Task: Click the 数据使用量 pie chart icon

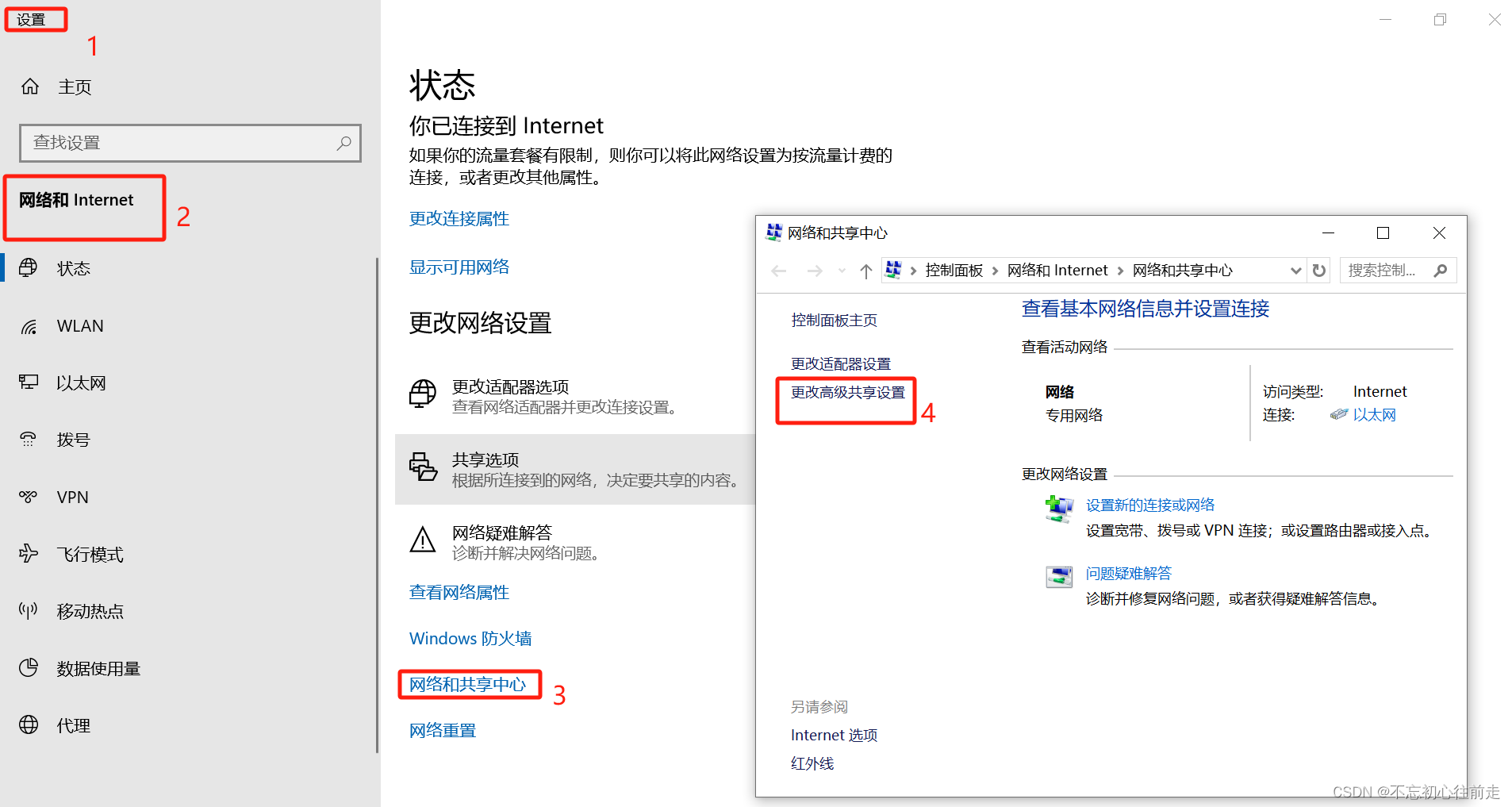Action: click(29, 668)
